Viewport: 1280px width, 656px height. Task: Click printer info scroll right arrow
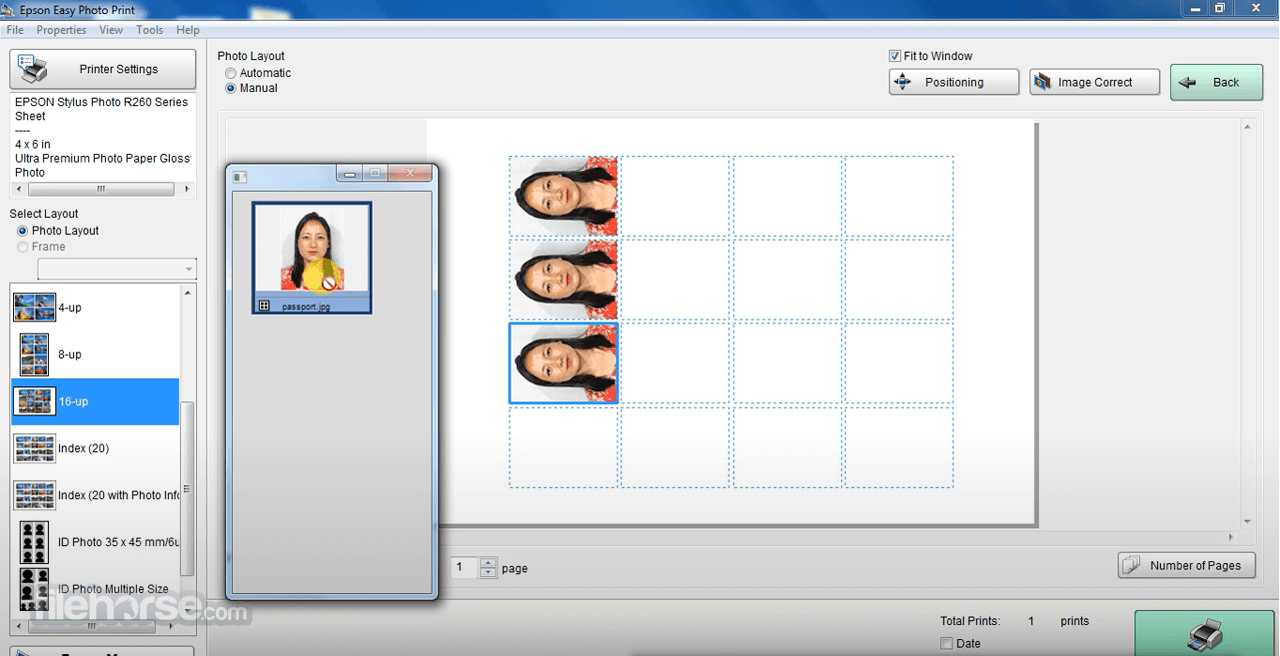[187, 188]
